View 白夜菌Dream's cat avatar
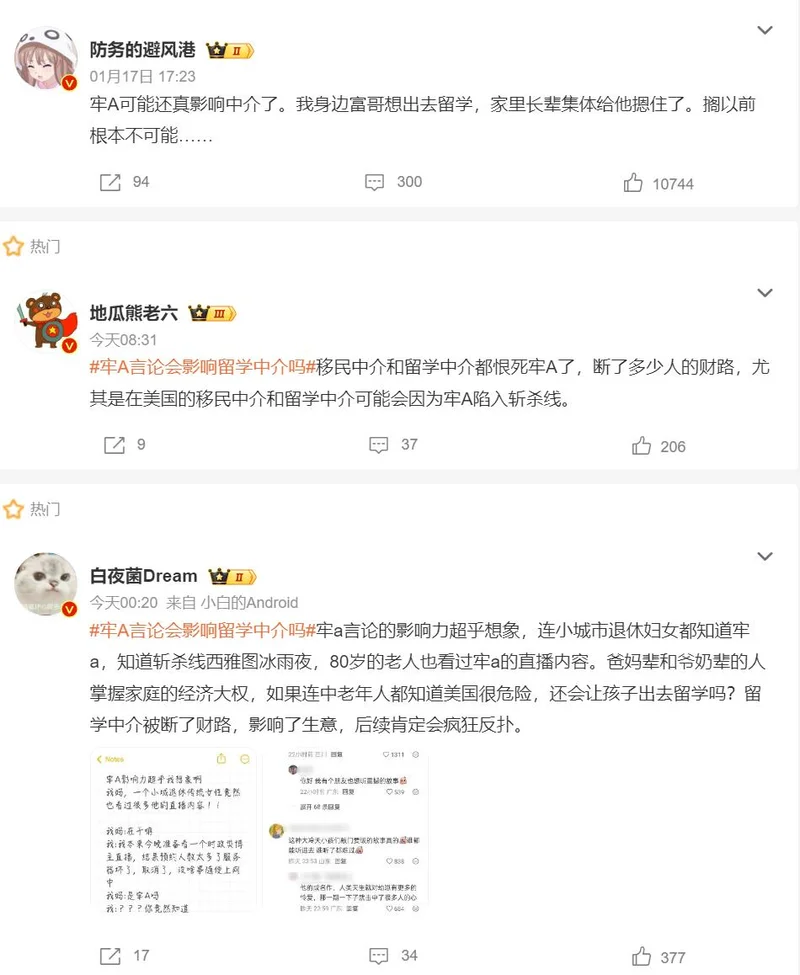This screenshot has height=975, width=800. pos(46,585)
